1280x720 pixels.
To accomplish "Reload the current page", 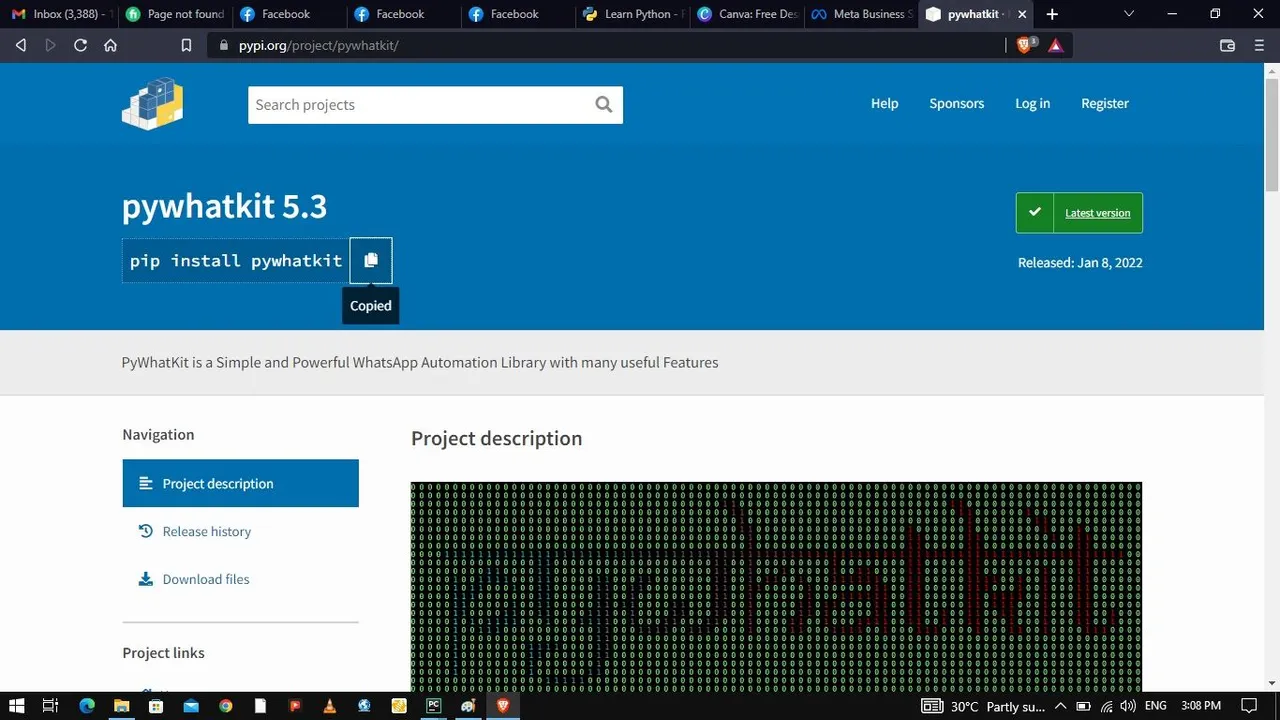I will coord(80,45).
